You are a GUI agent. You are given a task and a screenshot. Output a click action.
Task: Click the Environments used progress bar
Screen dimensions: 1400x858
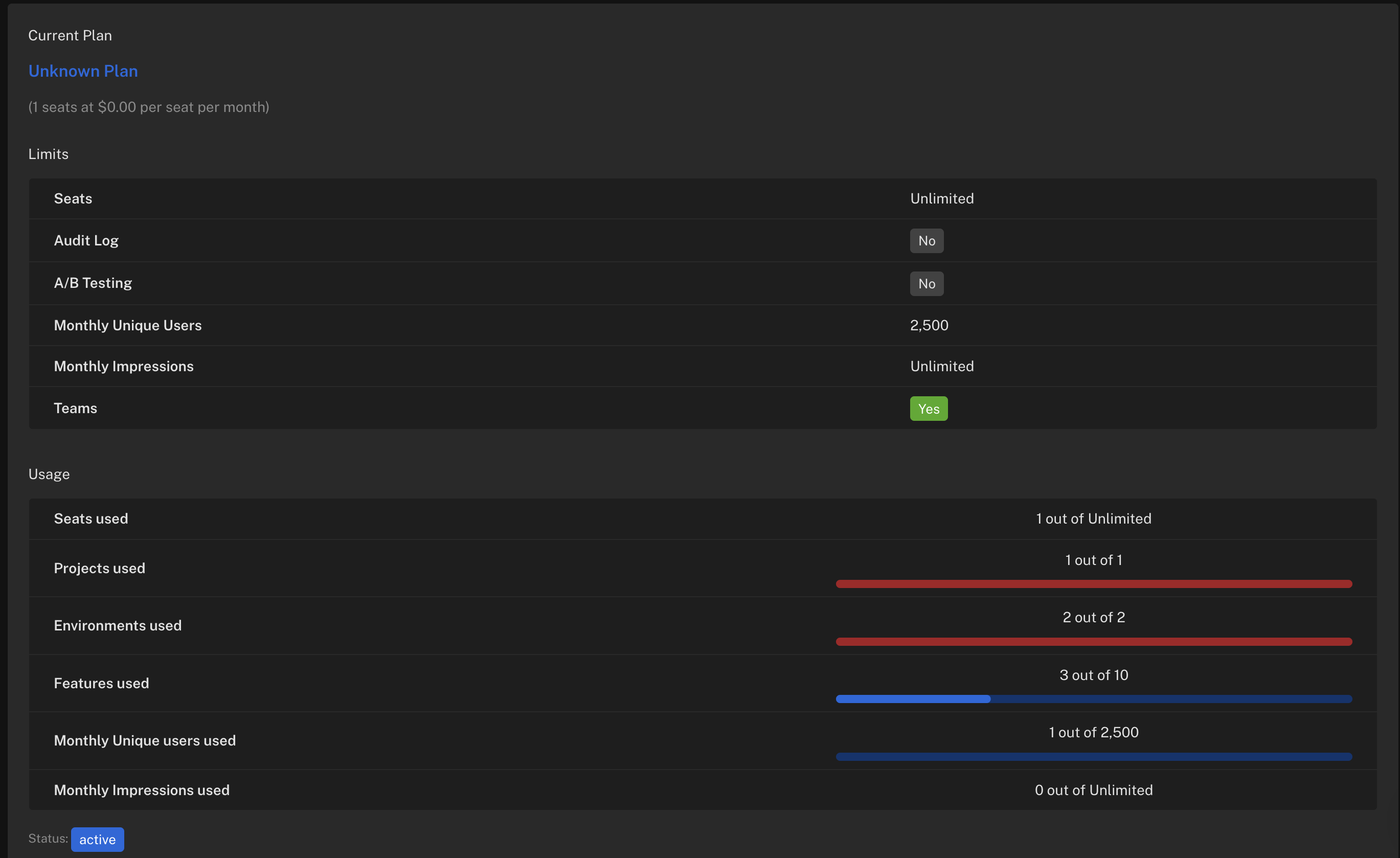(x=1093, y=642)
